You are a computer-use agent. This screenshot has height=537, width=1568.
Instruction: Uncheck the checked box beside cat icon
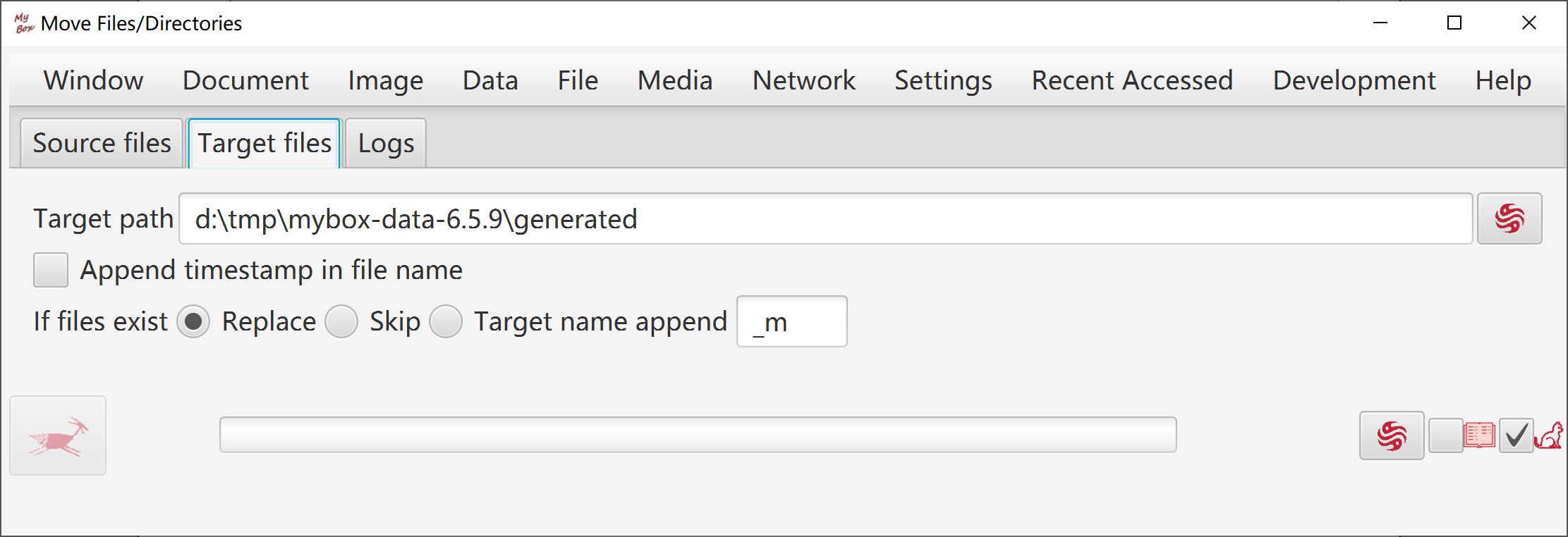point(1516,436)
